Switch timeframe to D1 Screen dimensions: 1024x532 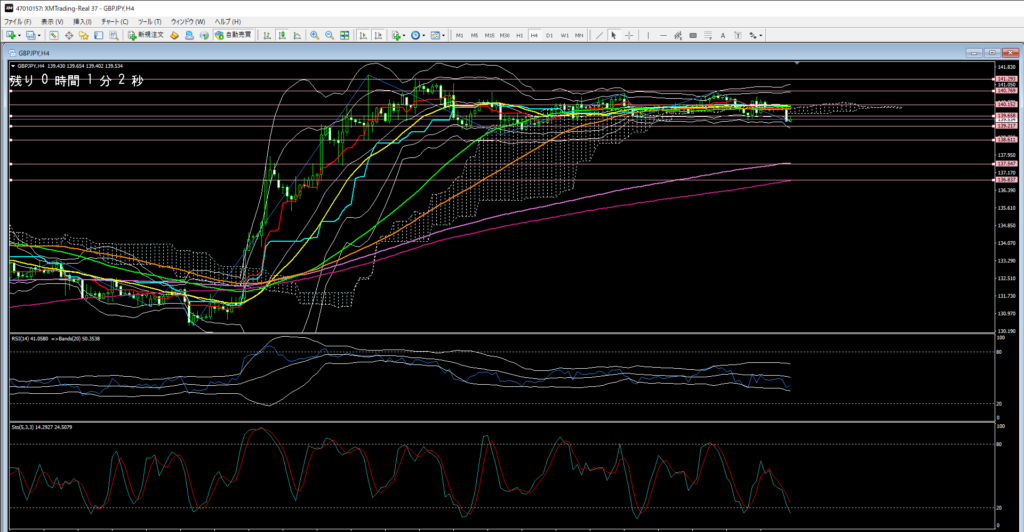point(549,35)
